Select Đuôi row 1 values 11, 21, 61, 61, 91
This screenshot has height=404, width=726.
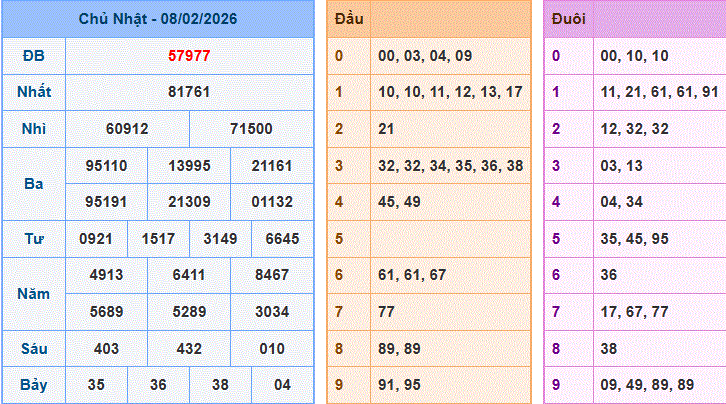[x=660, y=92]
